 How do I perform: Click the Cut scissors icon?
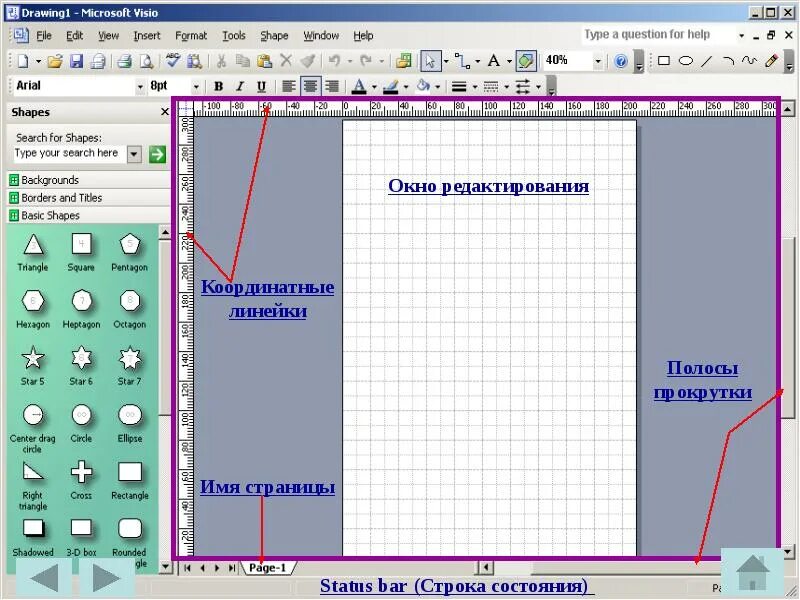221,61
